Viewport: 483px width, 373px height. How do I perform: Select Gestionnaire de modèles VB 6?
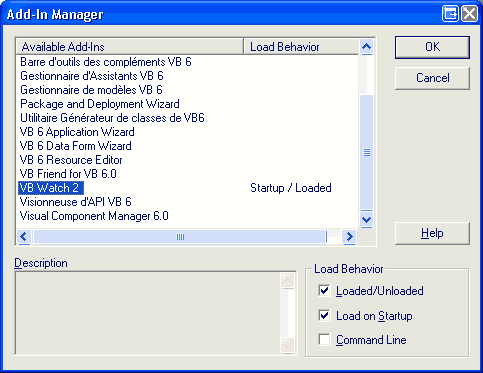pyautogui.click(x=91, y=90)
